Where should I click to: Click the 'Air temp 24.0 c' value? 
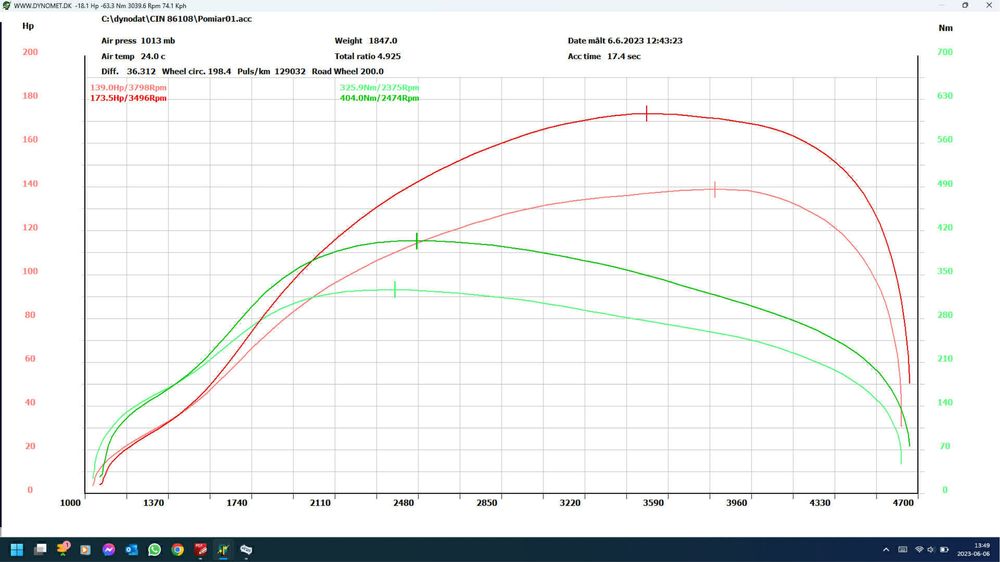click(133, 56)
